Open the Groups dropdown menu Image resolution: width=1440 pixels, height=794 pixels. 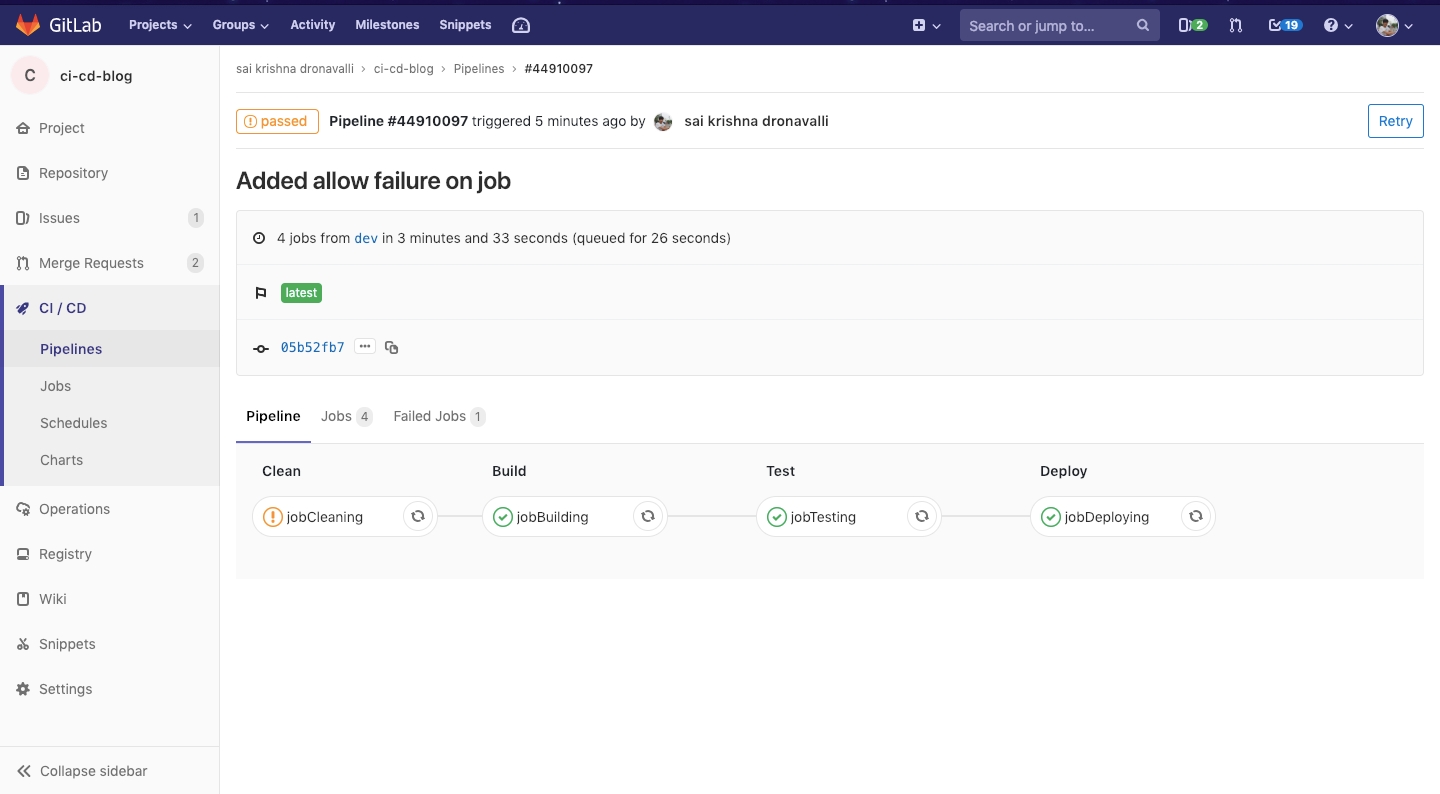click(241, 25)
